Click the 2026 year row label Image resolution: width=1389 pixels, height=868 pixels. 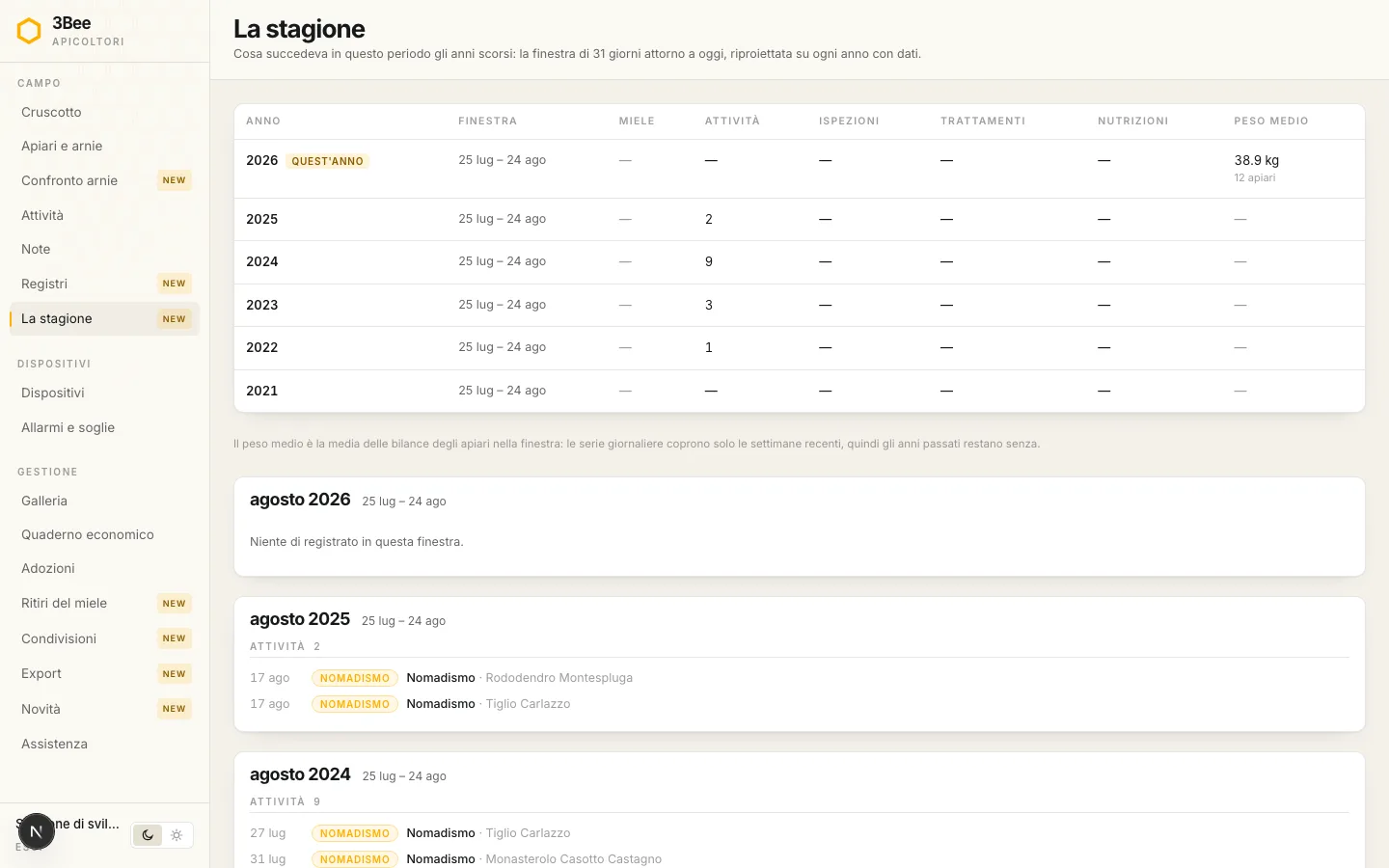tap(261, 160)
